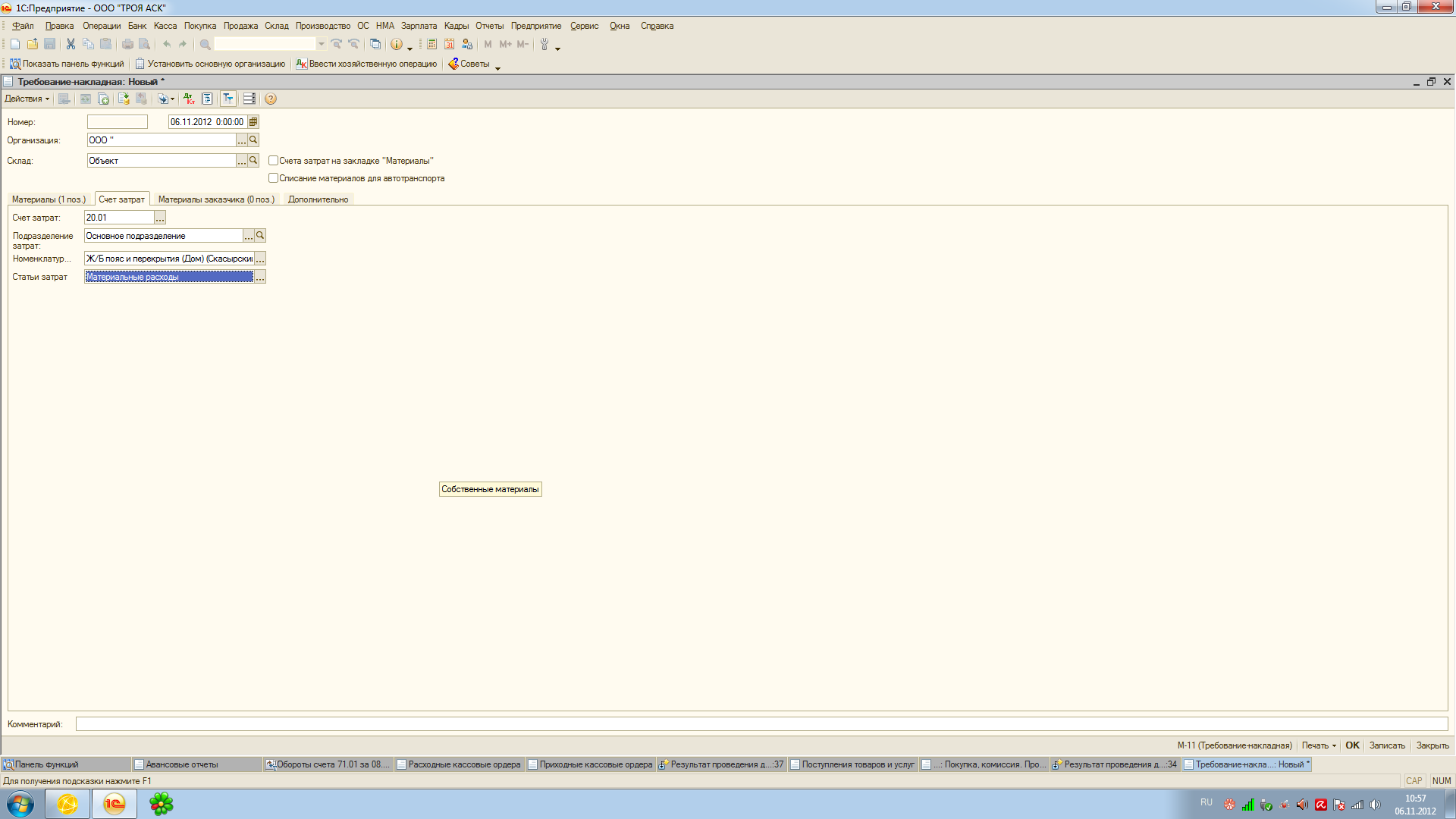Open the calendar icon in toolbar
1456x819 pixels.
click(x=450, y=44)
